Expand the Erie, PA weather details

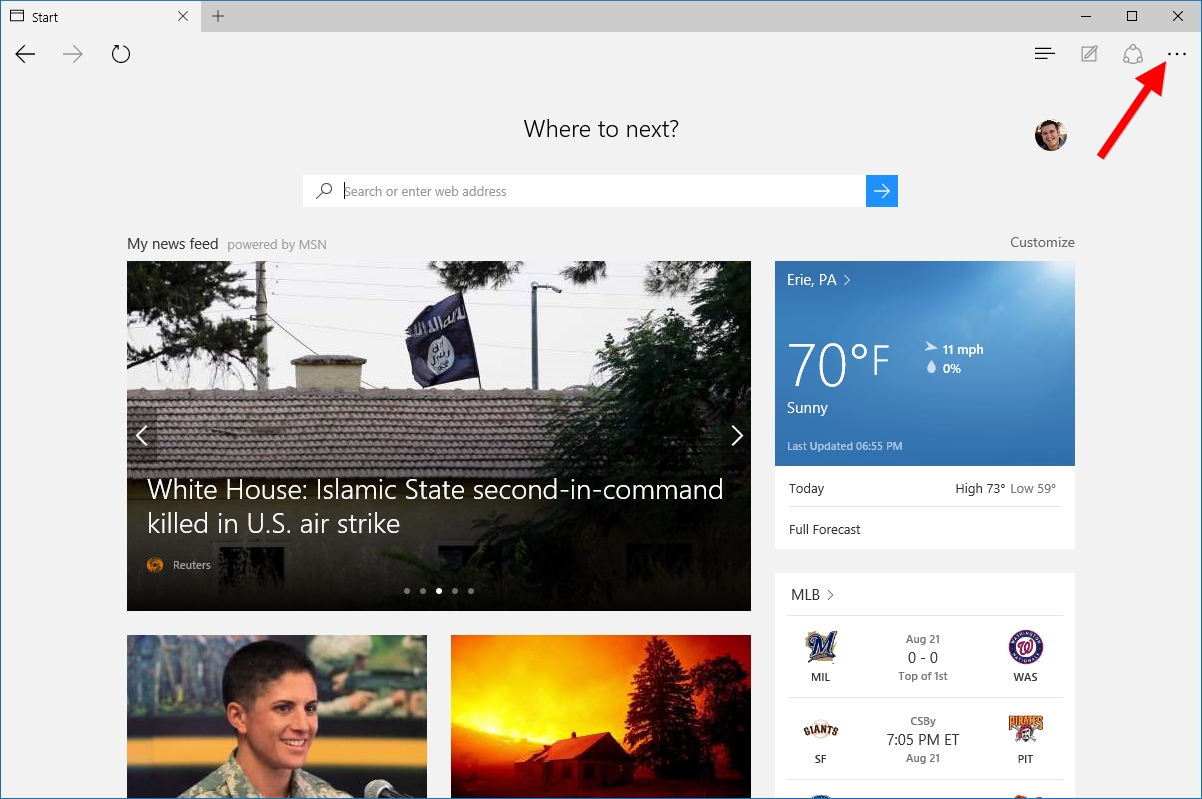point(819,279)
